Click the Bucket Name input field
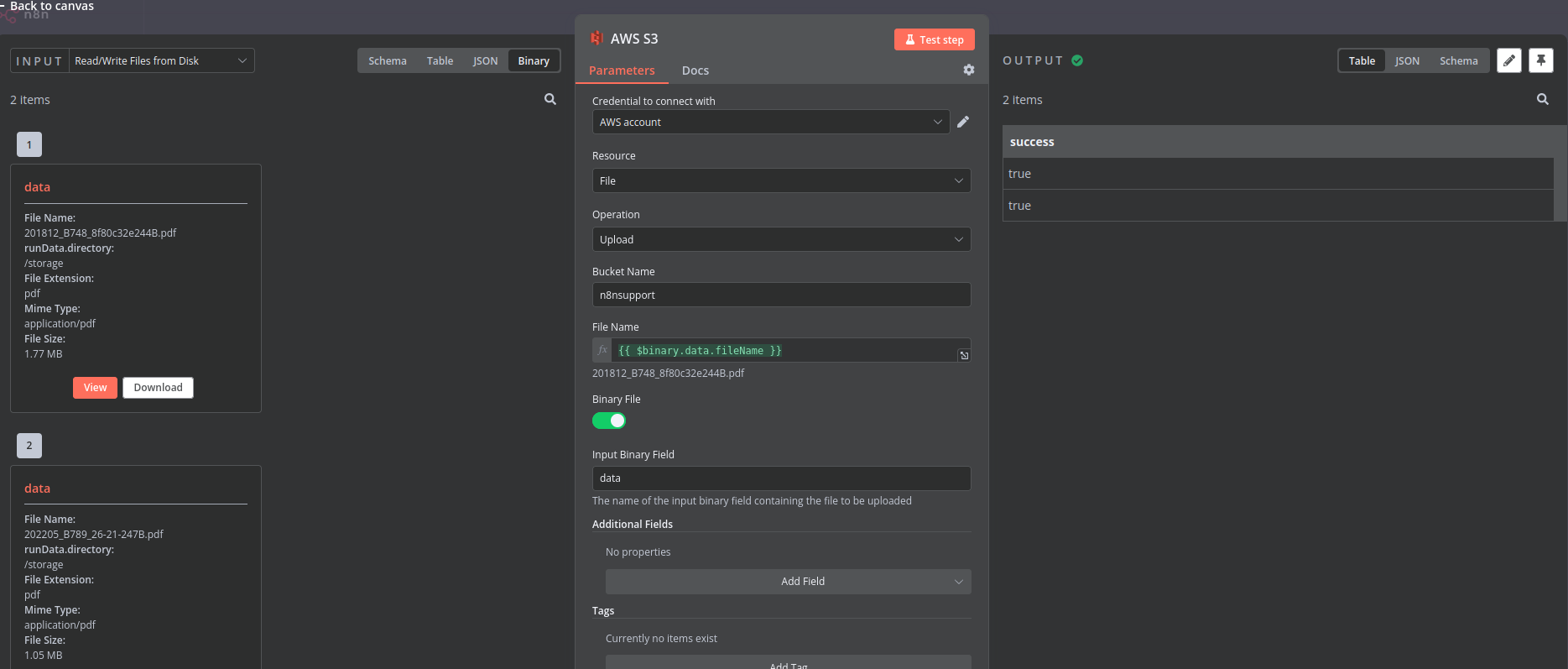This screenshot has height=669, width=1568. pyautogui.click(x=780, y=295)
